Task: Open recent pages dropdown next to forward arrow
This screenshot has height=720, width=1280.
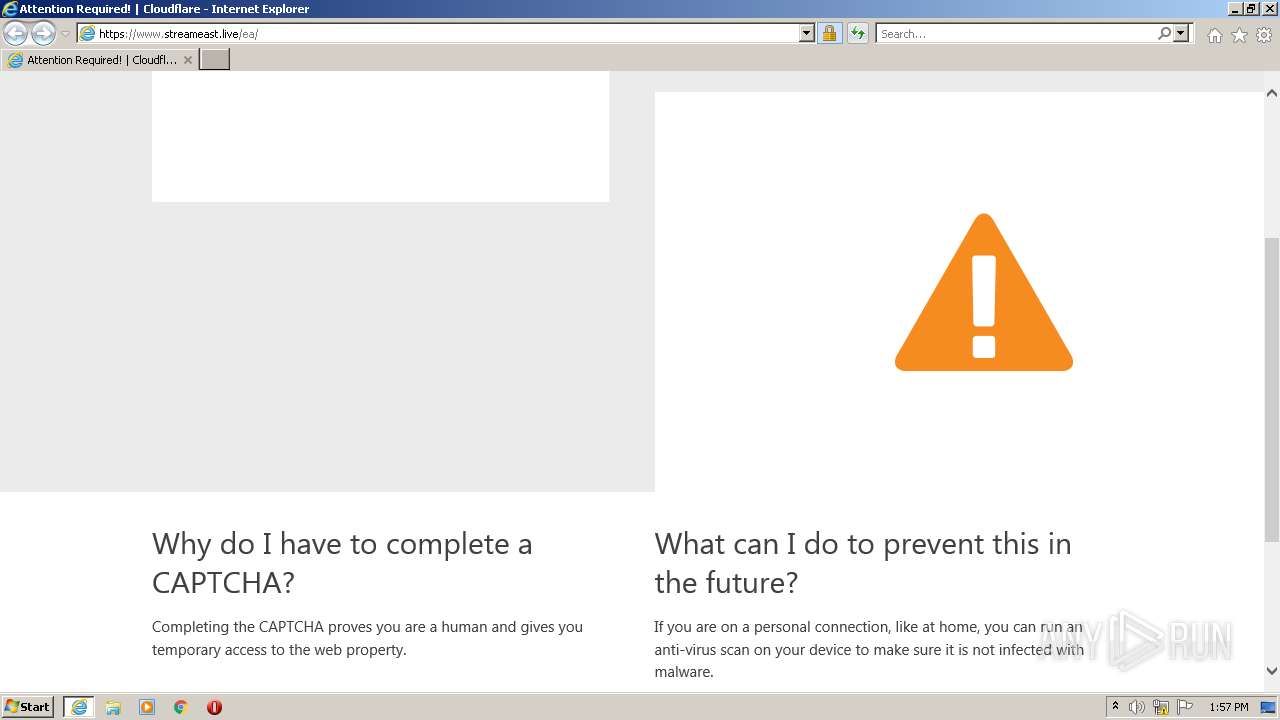Action: (x=65, y=34)
